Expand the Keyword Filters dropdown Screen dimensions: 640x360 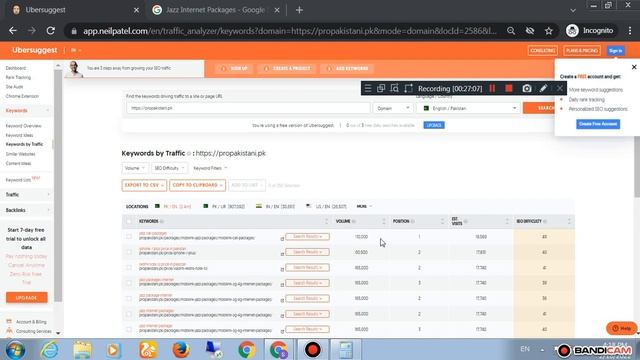210,168
